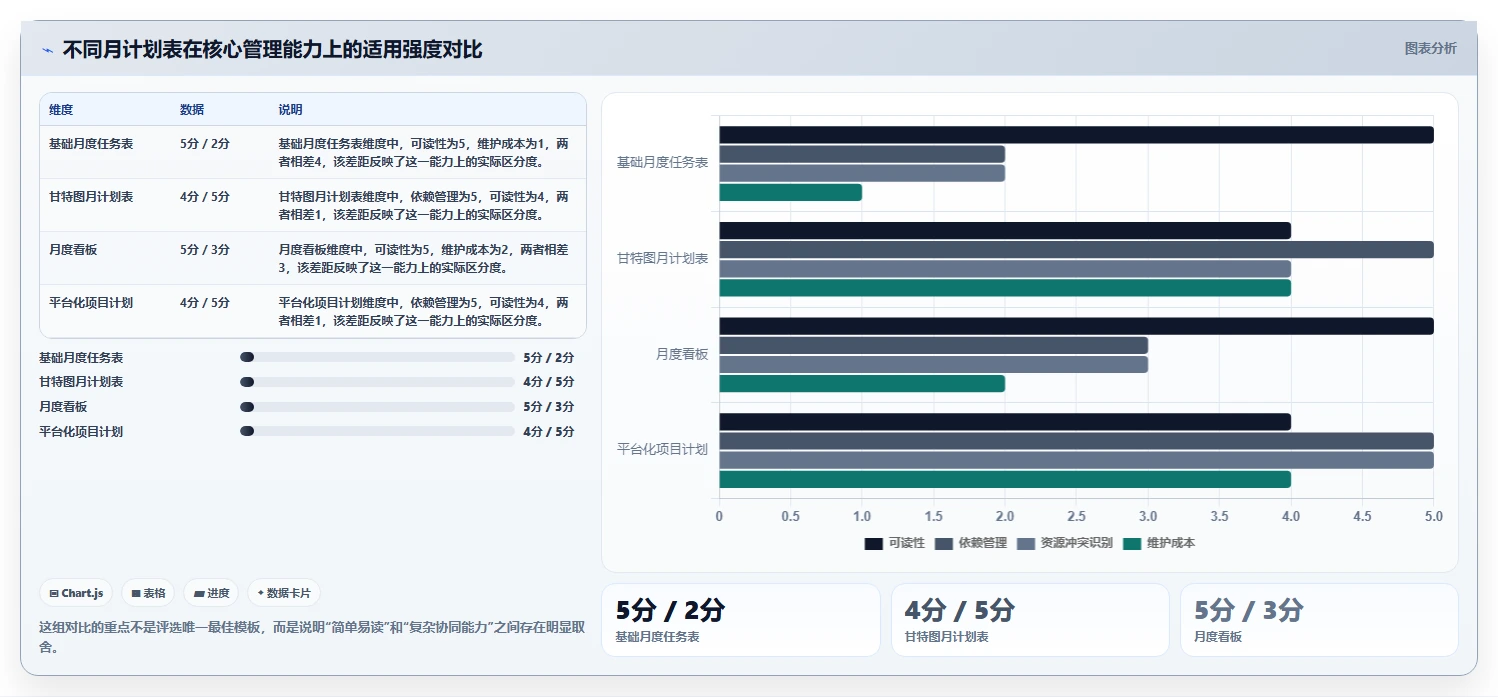Click the Chart.js chip
This screenshot has height=697, width=1498.
point(76,593)
